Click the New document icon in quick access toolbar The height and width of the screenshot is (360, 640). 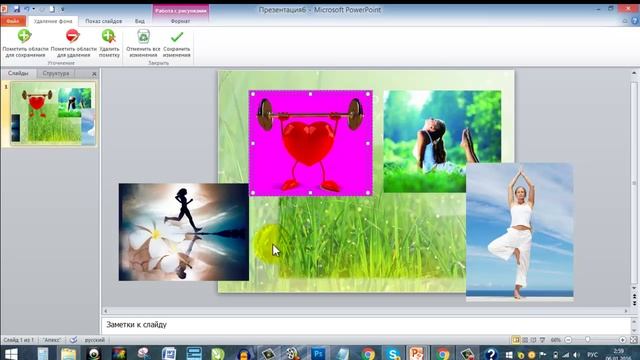point(52,9)
